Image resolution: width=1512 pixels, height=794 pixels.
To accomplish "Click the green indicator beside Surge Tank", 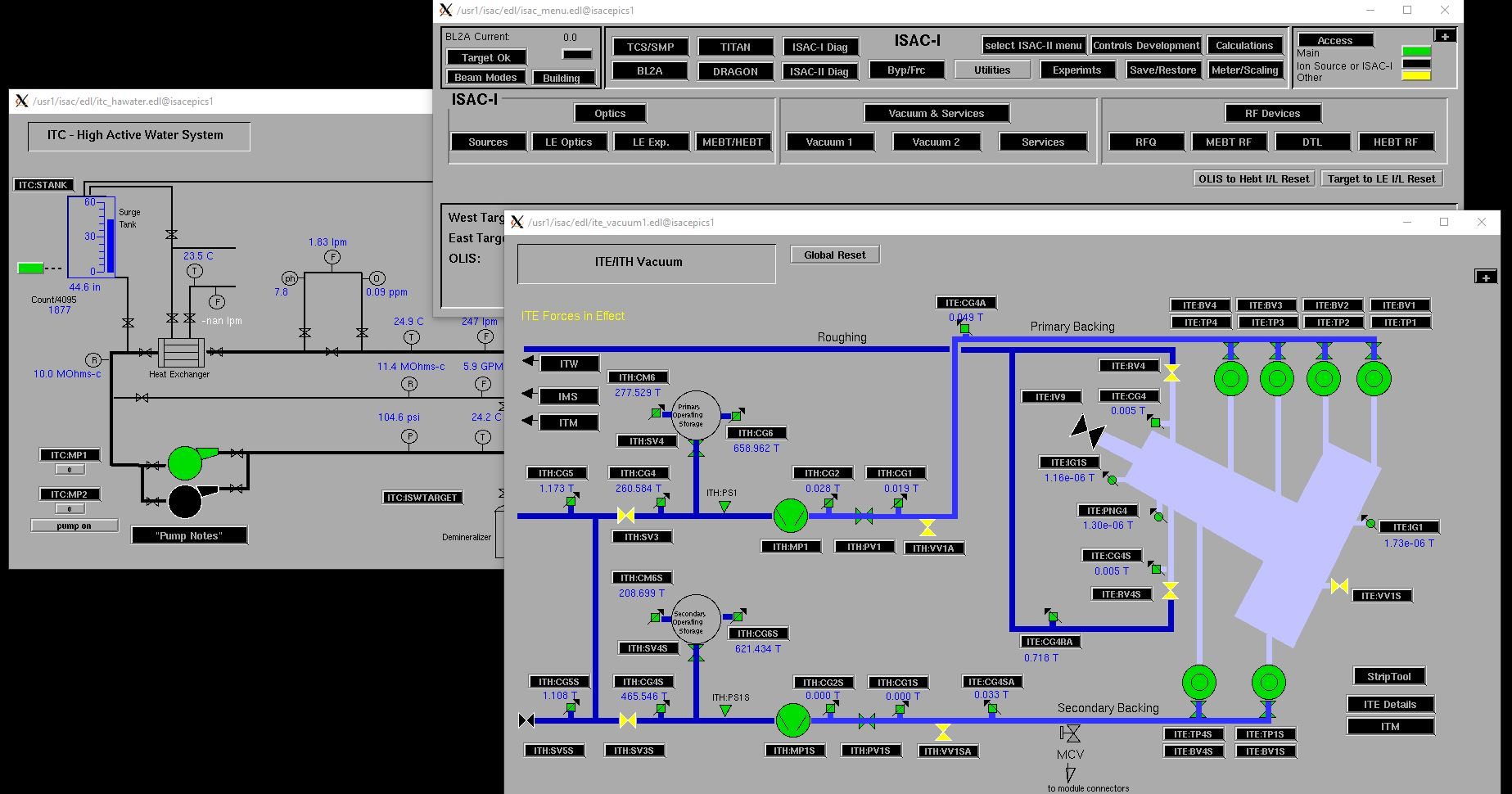I will point(31,268).
